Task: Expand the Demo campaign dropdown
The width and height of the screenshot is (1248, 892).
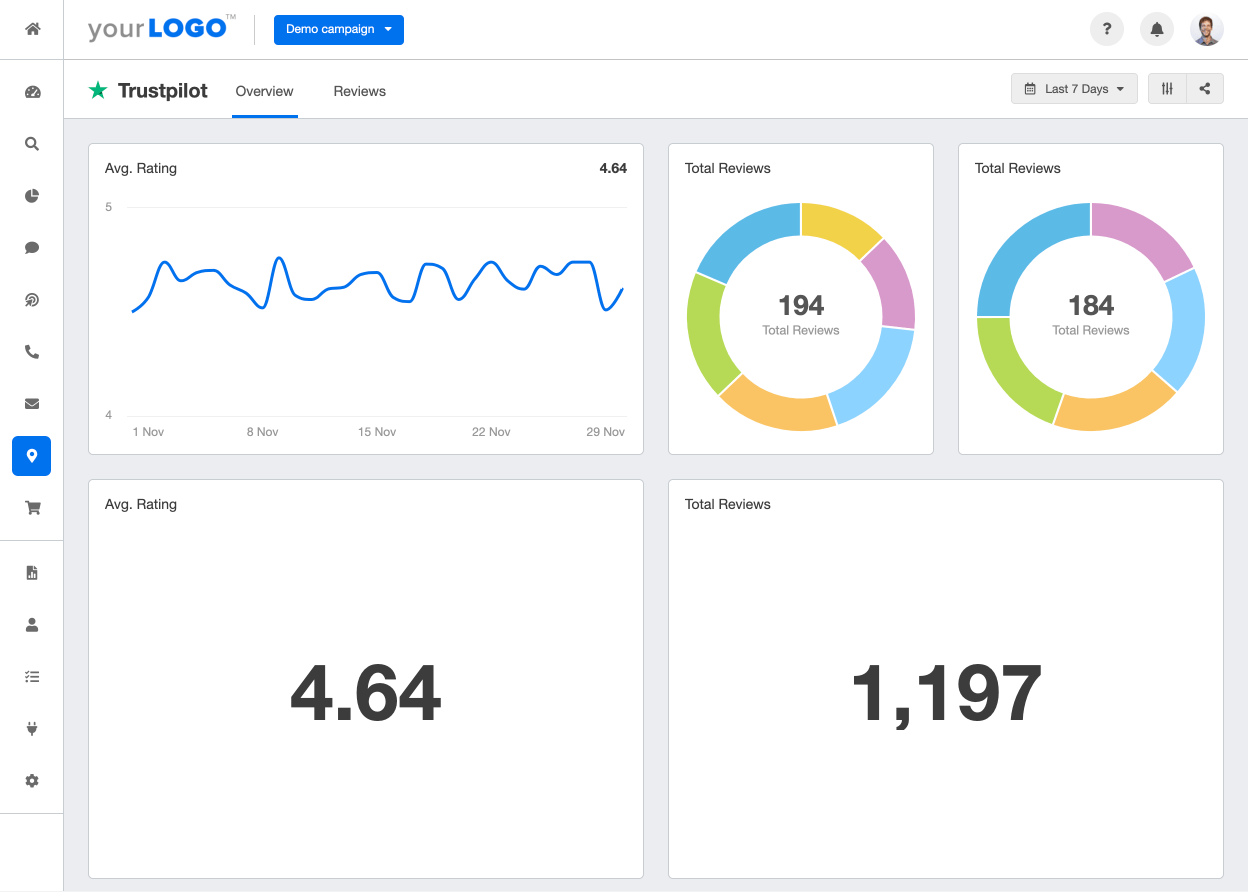Action: tap(338, 29)
